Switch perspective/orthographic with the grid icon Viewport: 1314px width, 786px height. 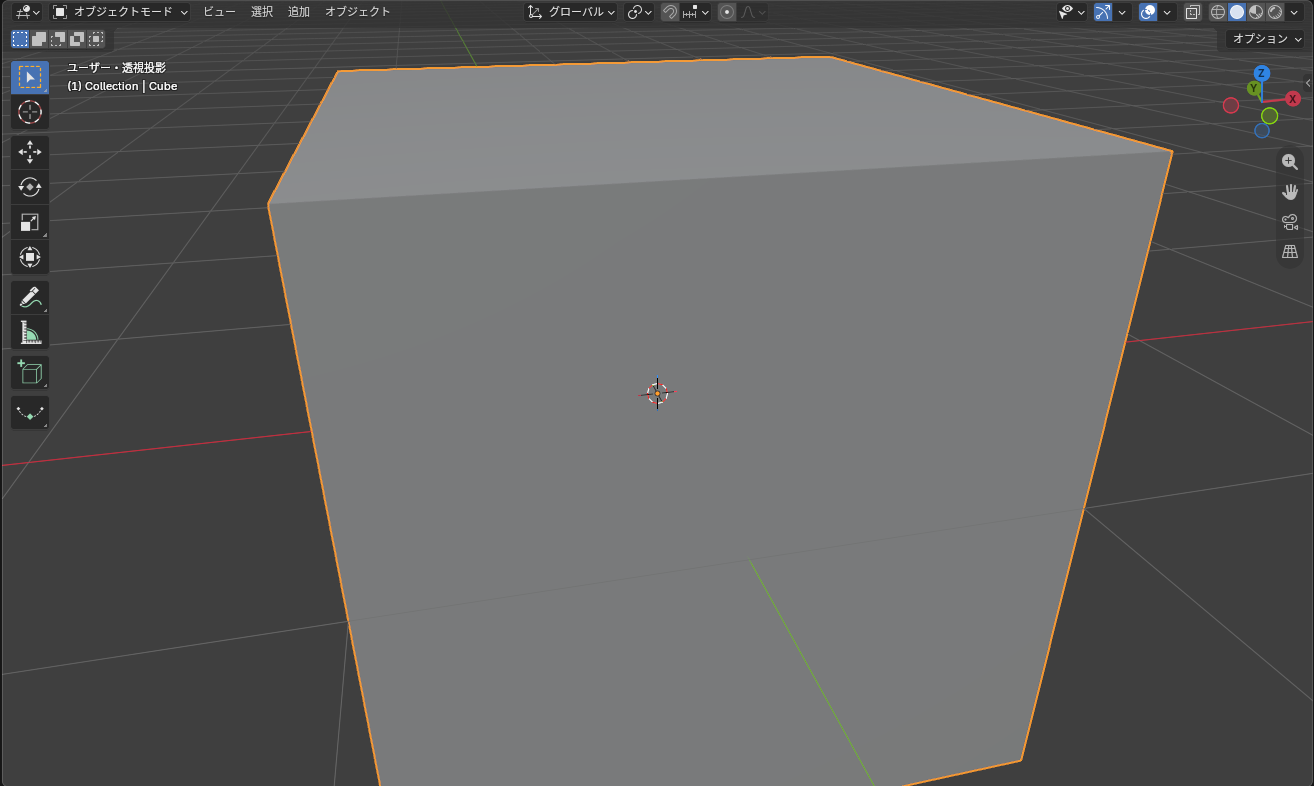tap(1290, 252)
